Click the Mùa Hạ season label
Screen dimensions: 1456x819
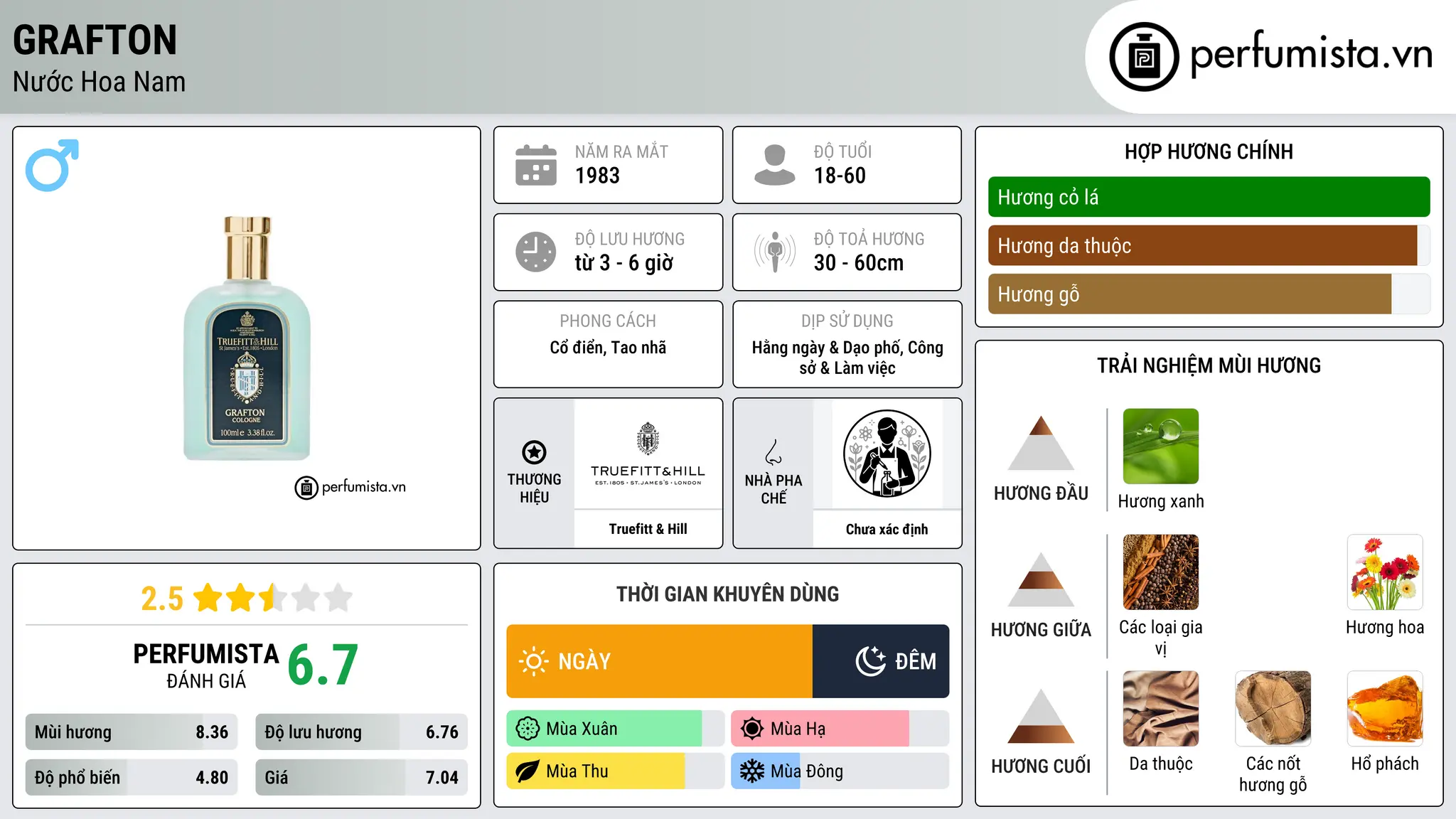pyautogui.click(x=798, y=729)
